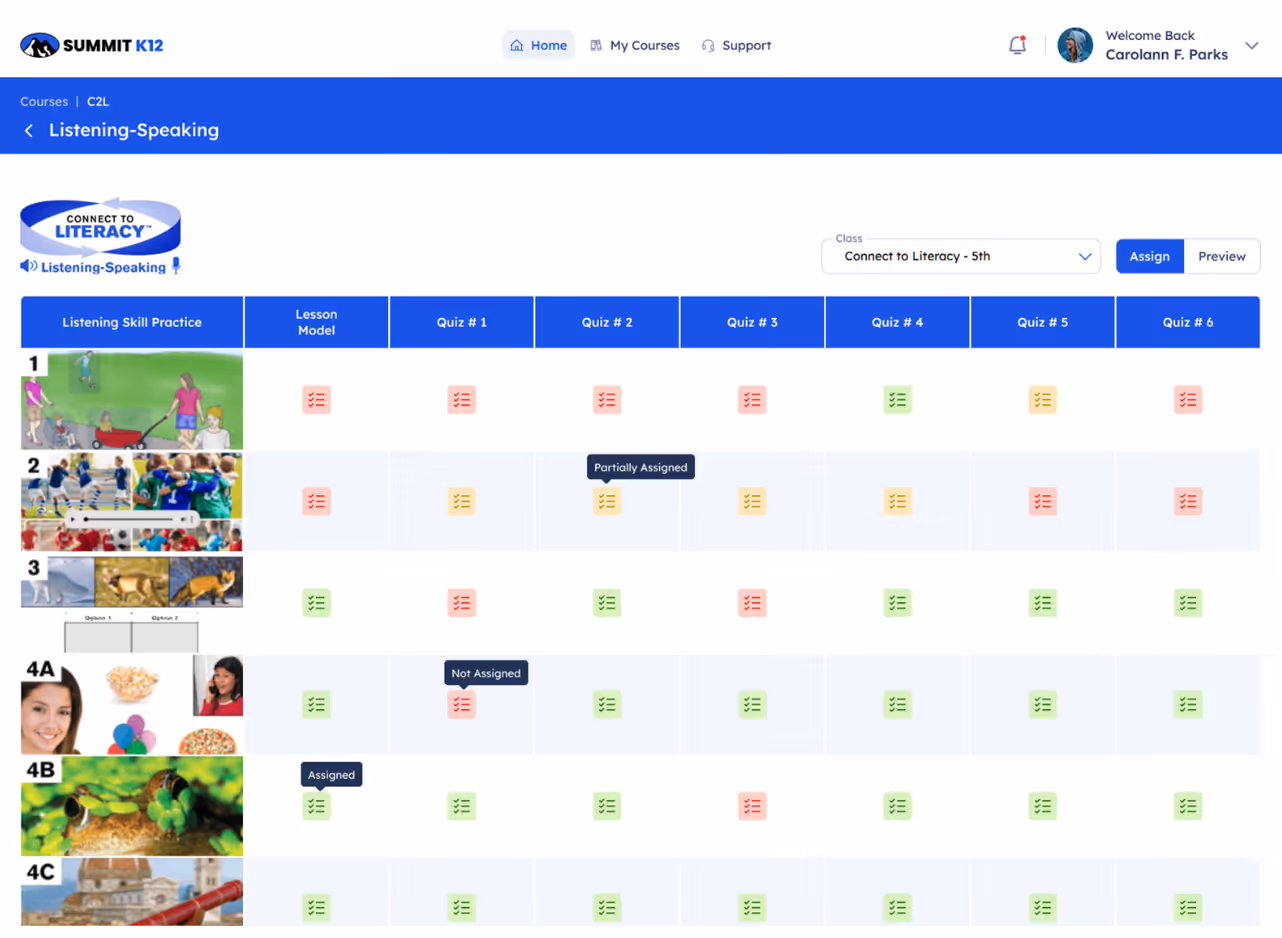Image resolution: width=1282 pixels, height=938 pixels.
Task: Open lesson 4A thumbnail with popcorn
Action: tap(132, 705)
